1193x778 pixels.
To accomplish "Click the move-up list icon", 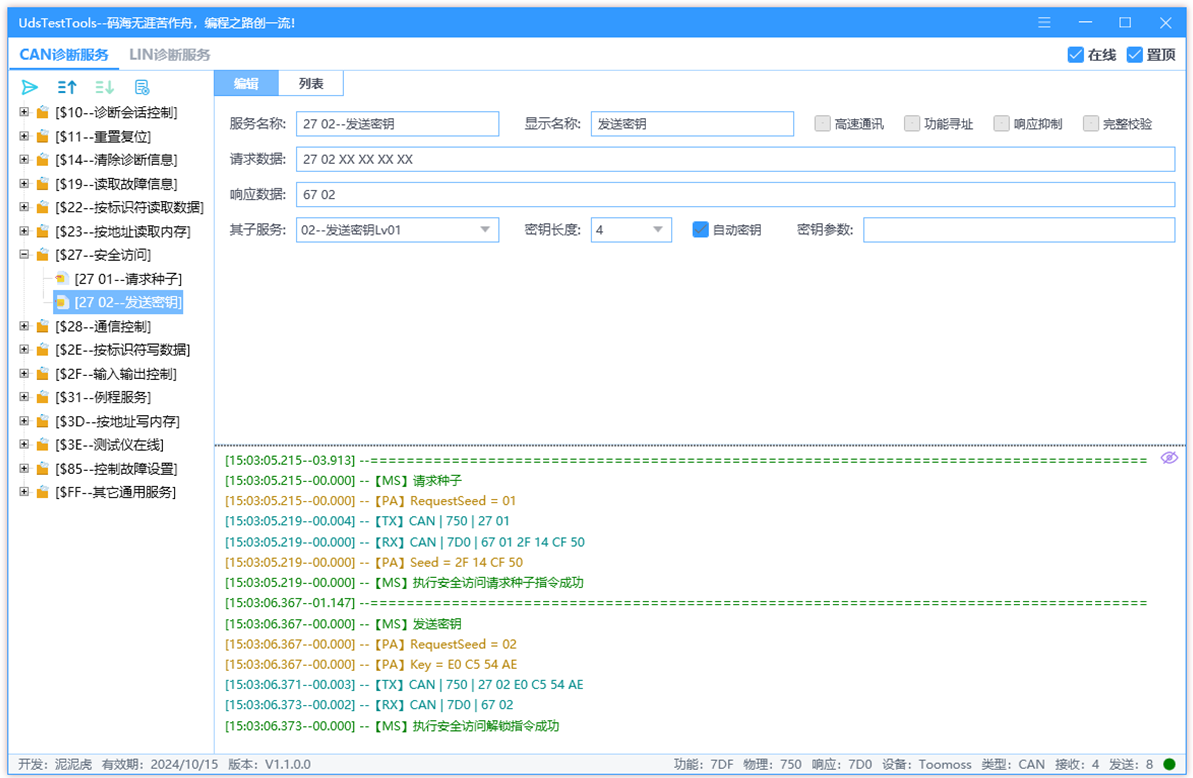I will coord(67,87).
